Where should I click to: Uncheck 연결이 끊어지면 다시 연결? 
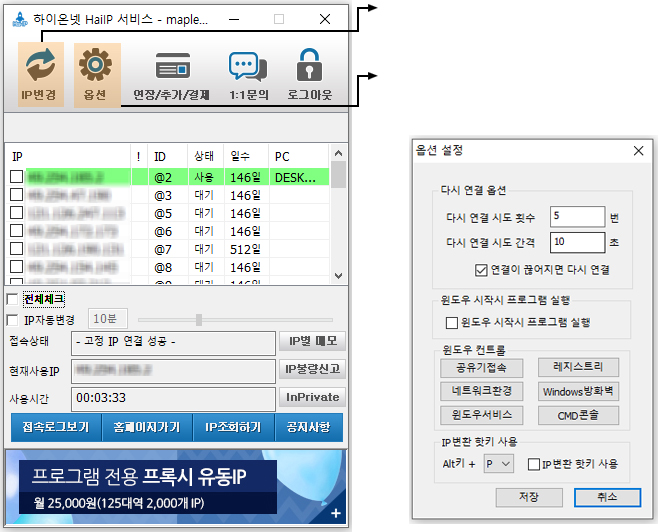click(x=481, y=270)
